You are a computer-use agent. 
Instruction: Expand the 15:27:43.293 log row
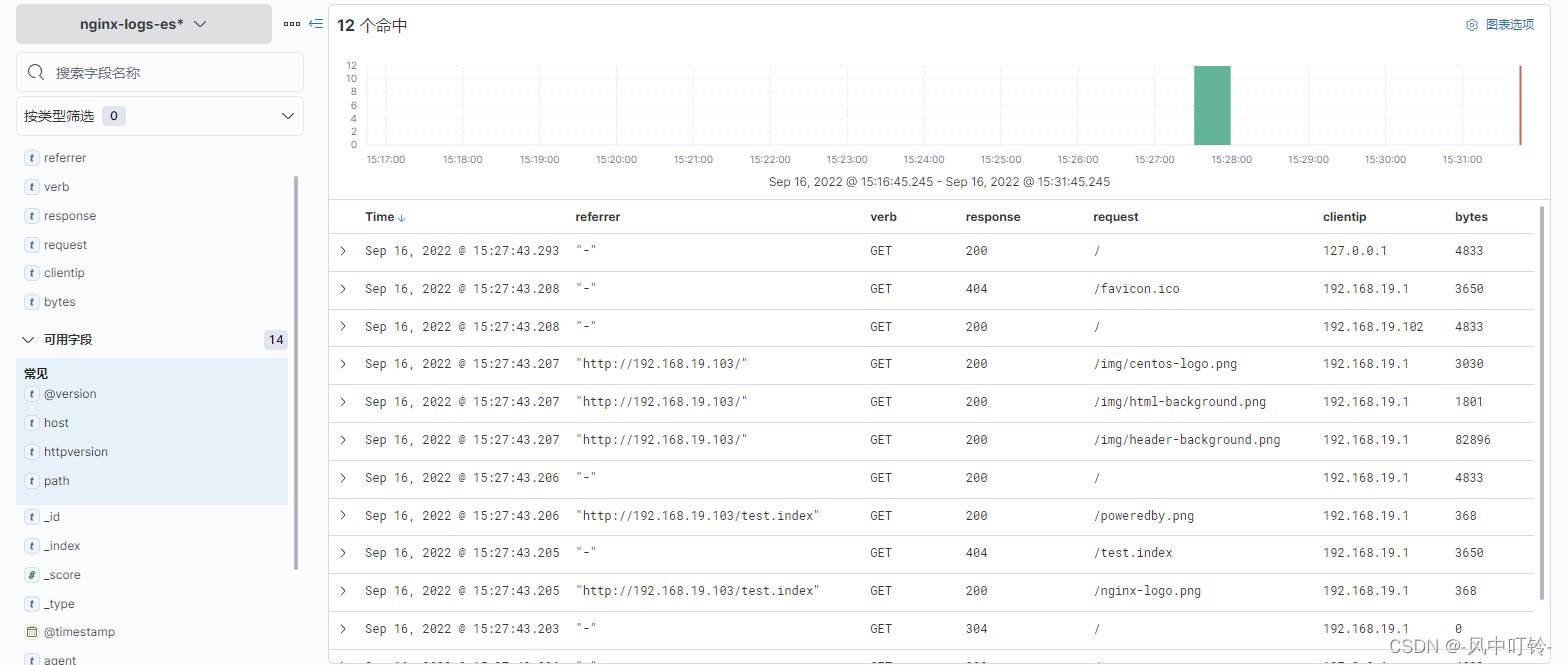tap(343, 251)
